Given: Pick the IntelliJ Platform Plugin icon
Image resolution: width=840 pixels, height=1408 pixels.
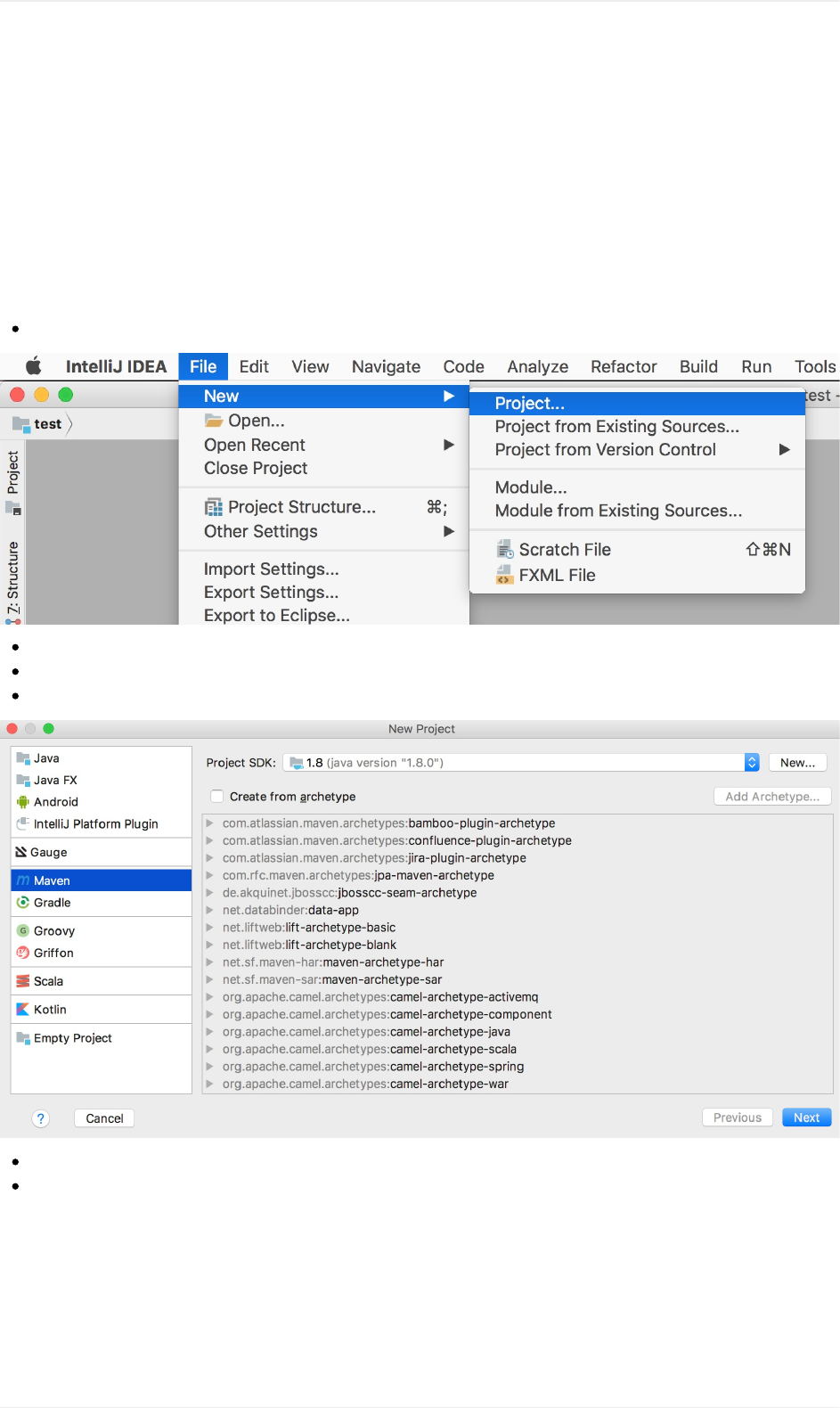Looking at the screenshot, I should click(x=23, y=824).
